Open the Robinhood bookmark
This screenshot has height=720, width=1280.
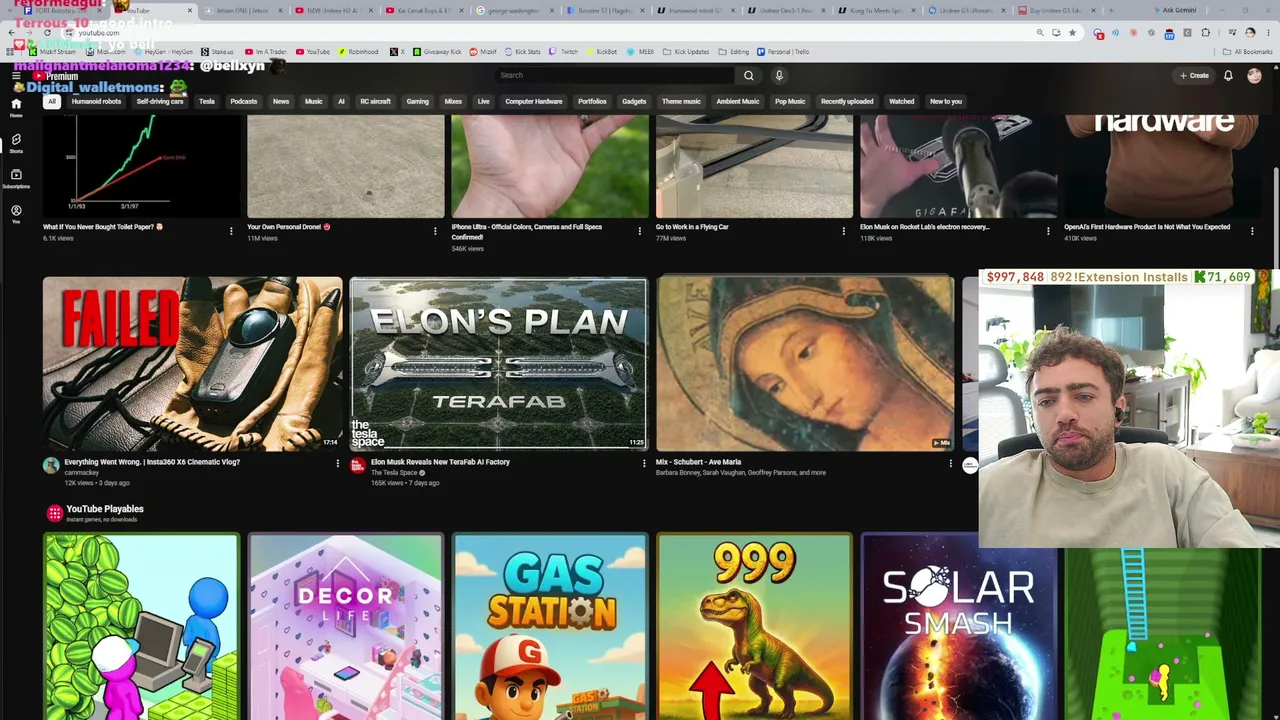click(x=359, y=52)
